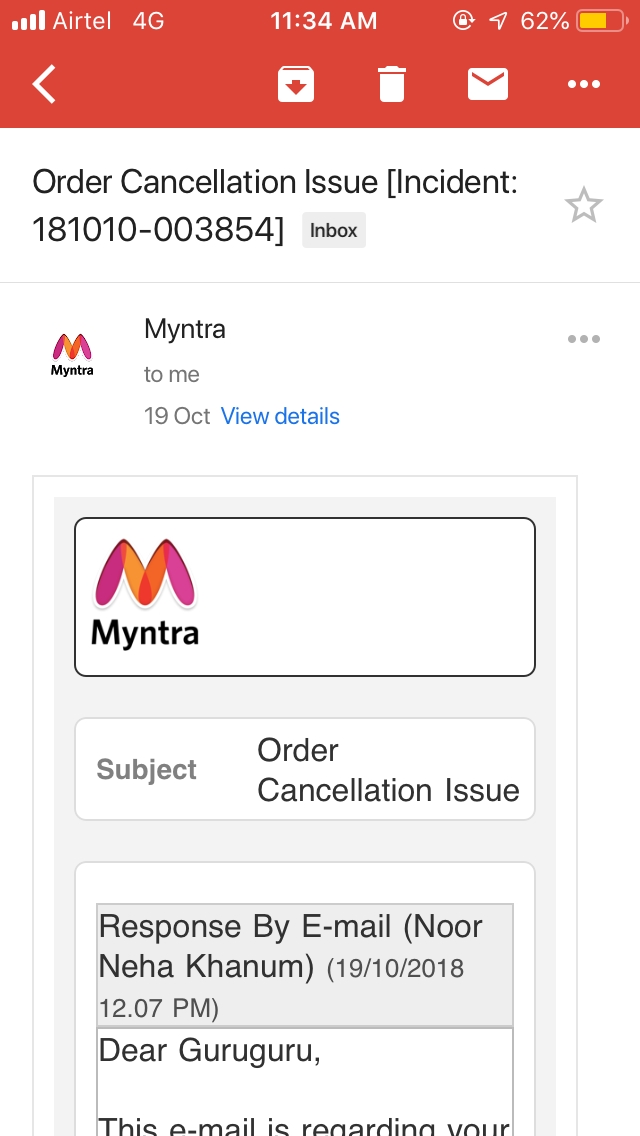Tap the Inbox label tag
The width and height of the screenshot is (640, 1136).
tap(333, 230)
